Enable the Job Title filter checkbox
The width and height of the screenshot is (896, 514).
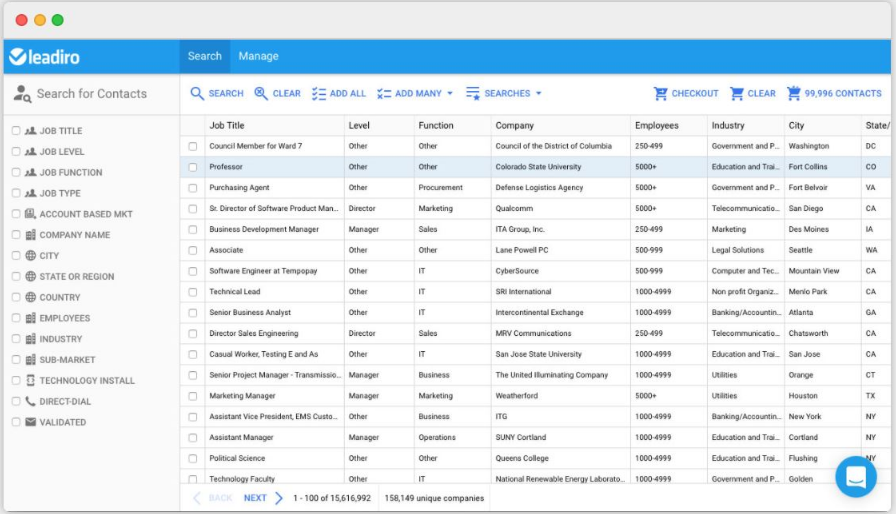coord(15,131)
